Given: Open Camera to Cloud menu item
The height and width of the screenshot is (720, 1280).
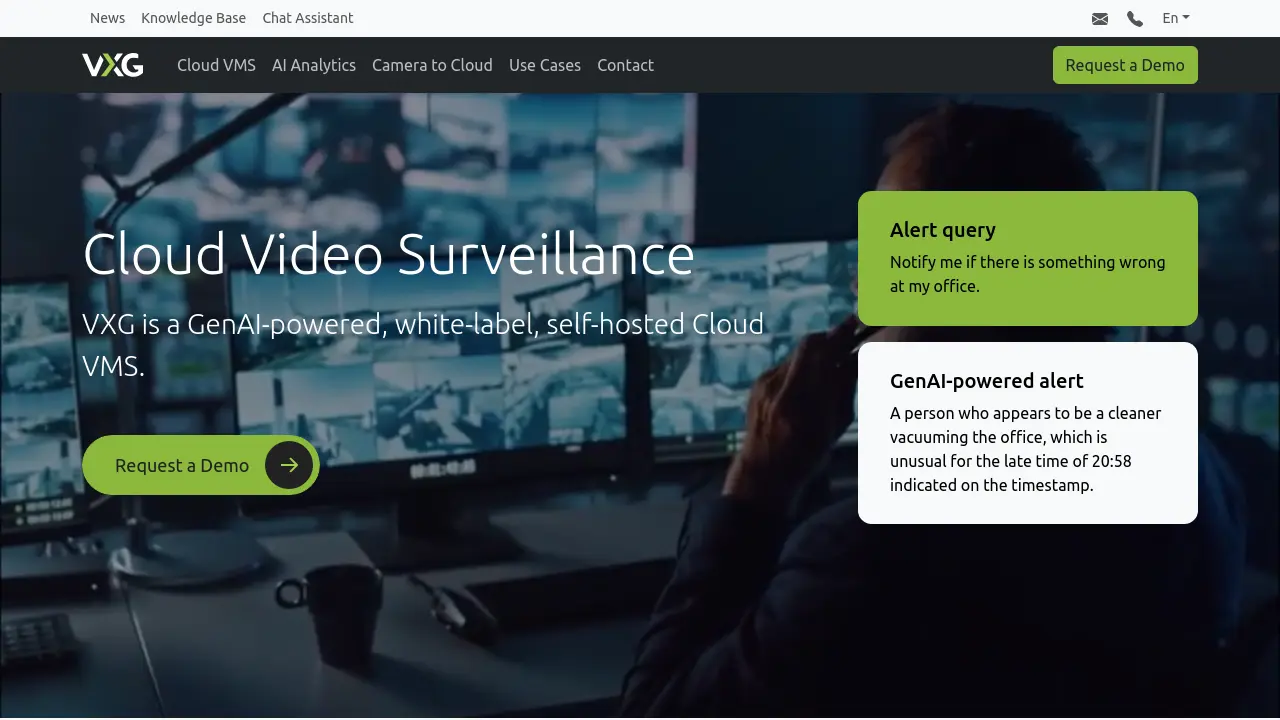Looking at the screenshot, I should pos(432,65).
